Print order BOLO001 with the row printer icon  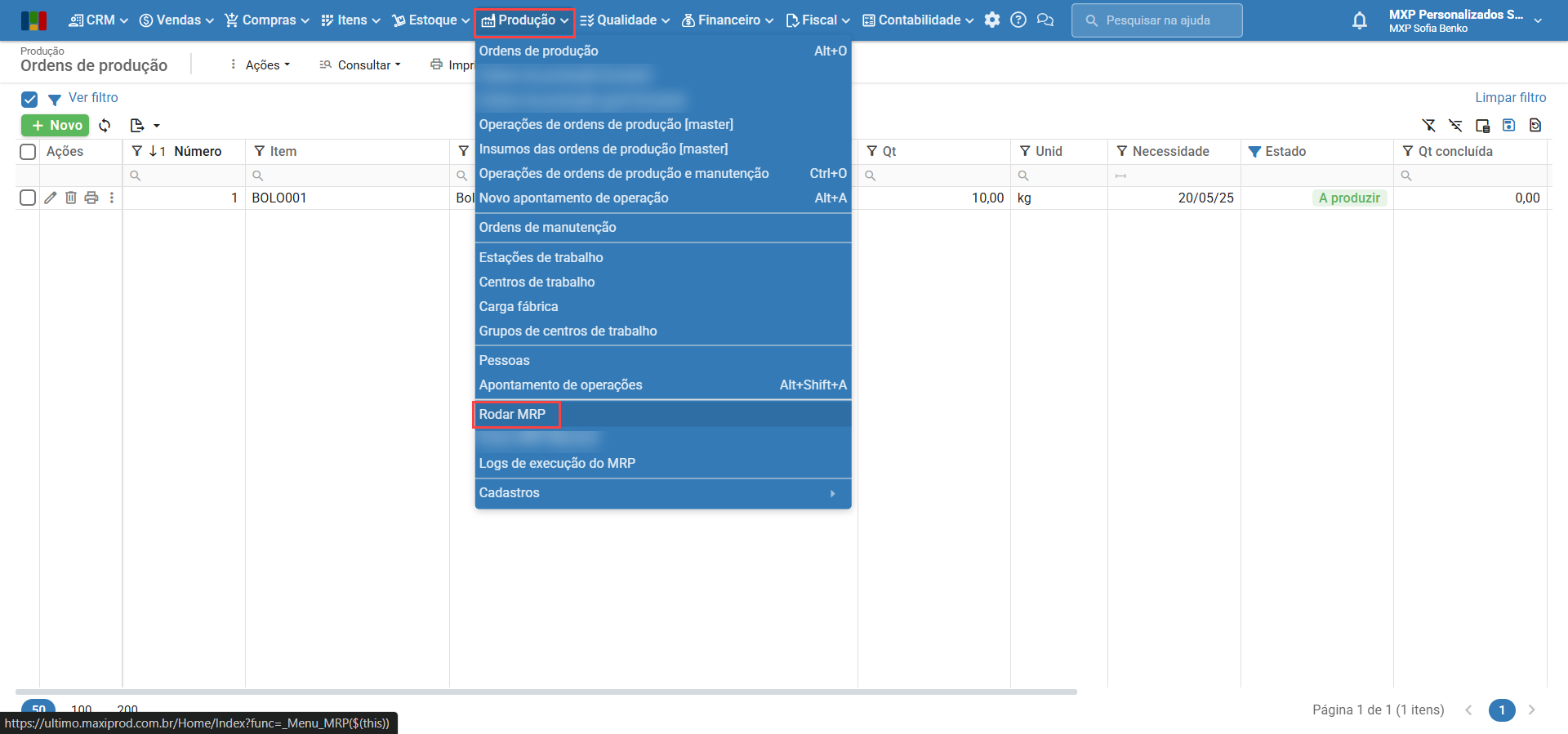[x=91, y=198]
